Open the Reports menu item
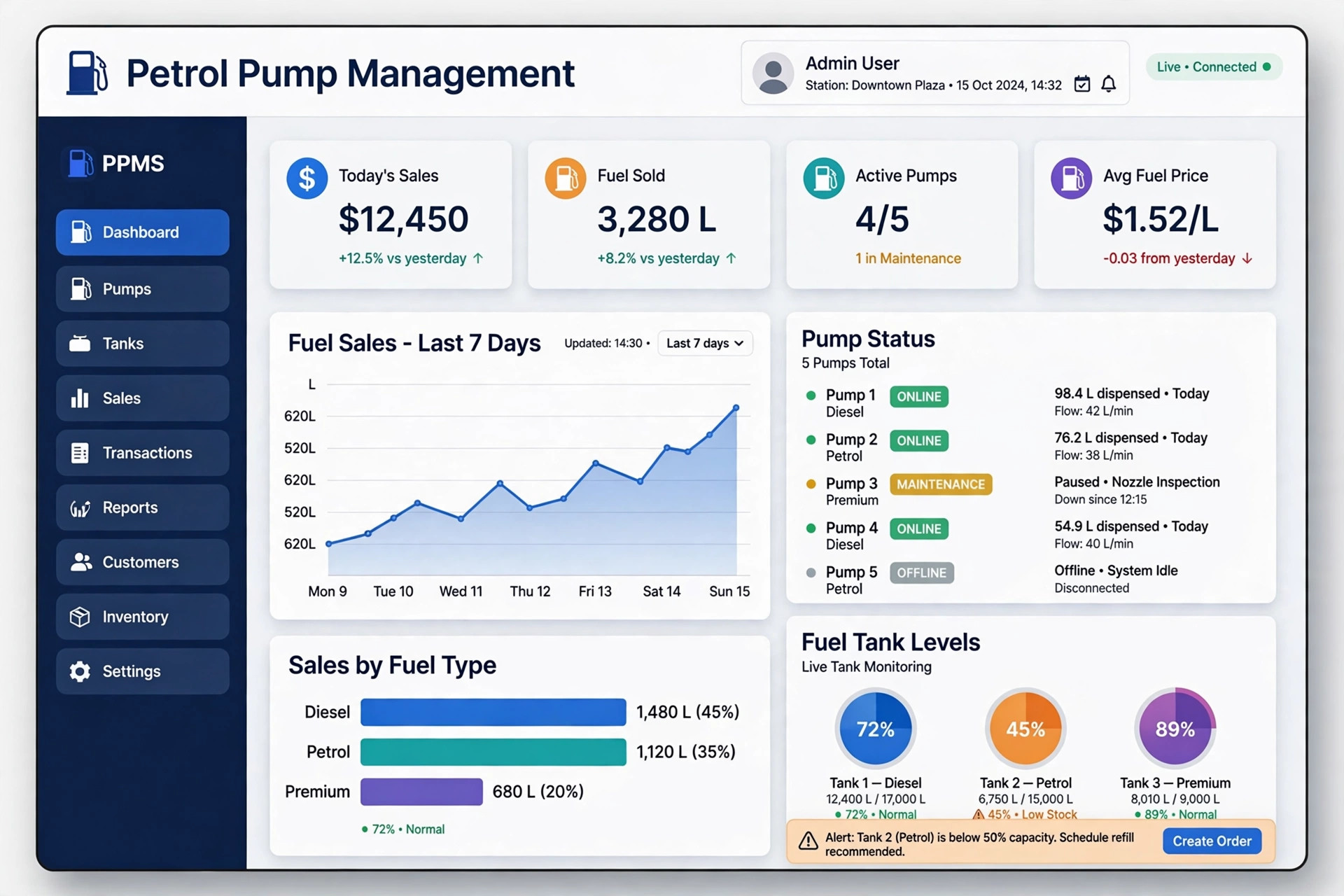 (x=143, y=507)
